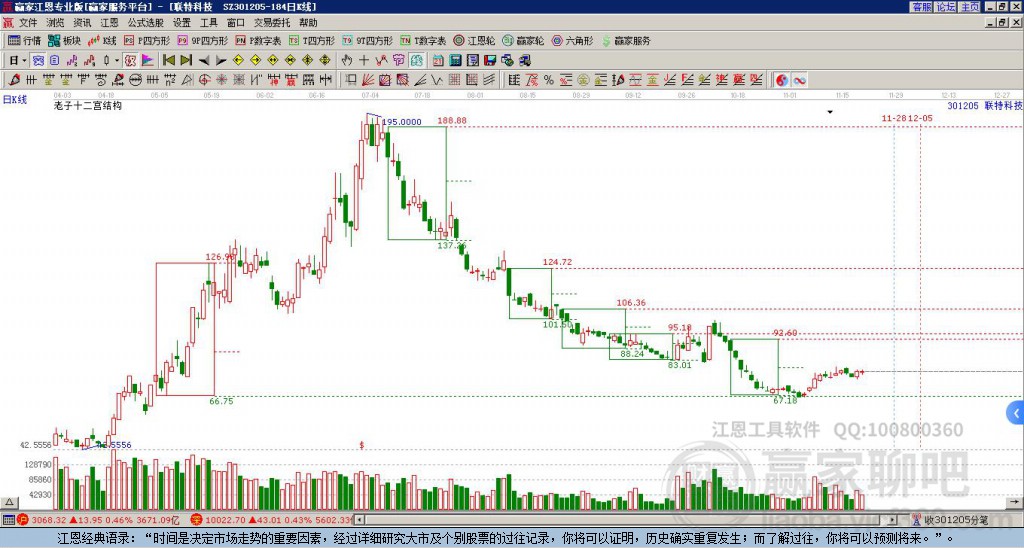Move chart right with black right arrow
The width and height of the screenshot is (1024, 548).
click(x=221, y=61)
